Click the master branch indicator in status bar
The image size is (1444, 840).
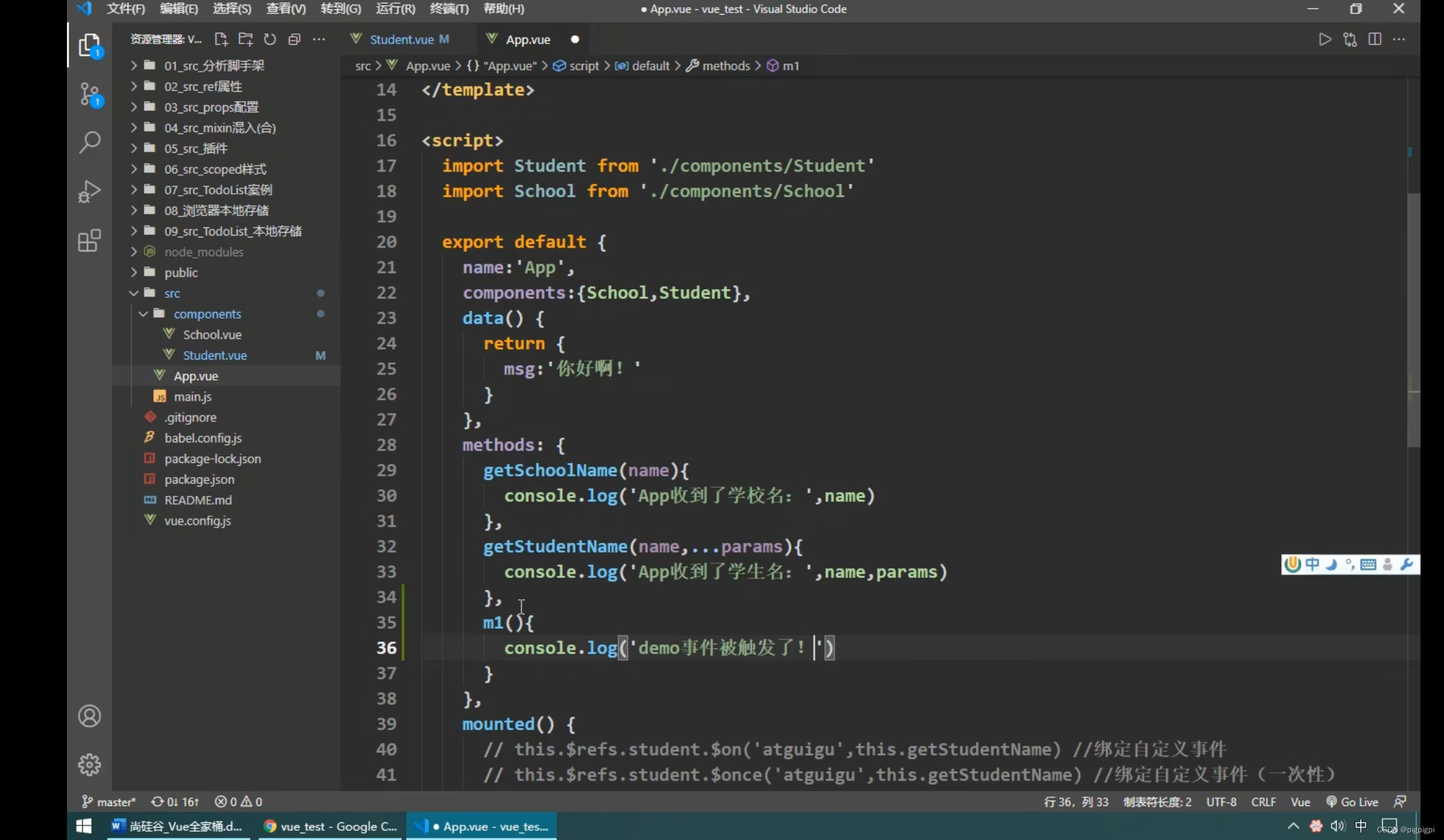click(109, 802)
